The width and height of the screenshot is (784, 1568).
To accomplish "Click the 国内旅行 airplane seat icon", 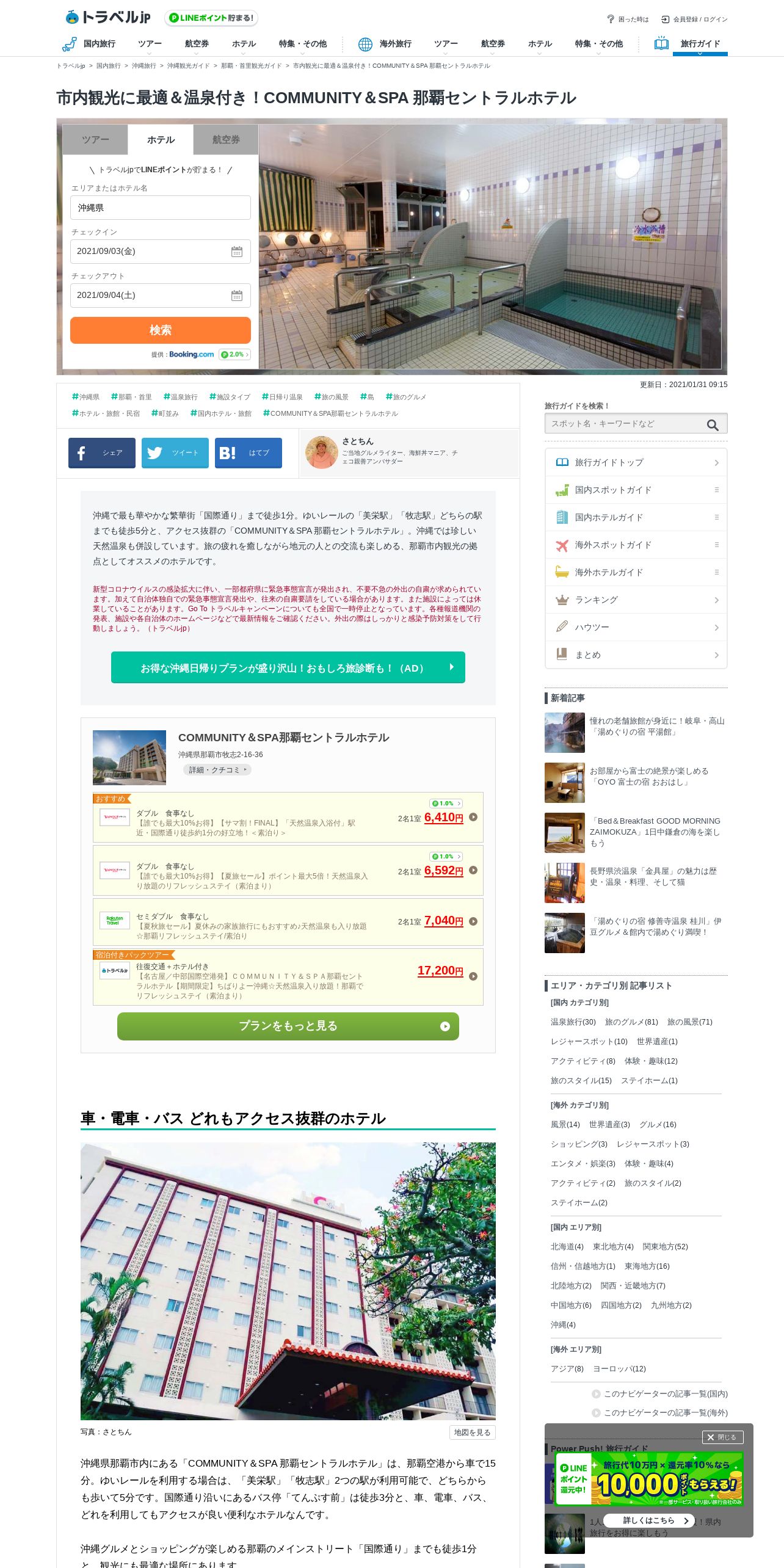I will pyautogui.click(x=69, y=44).
